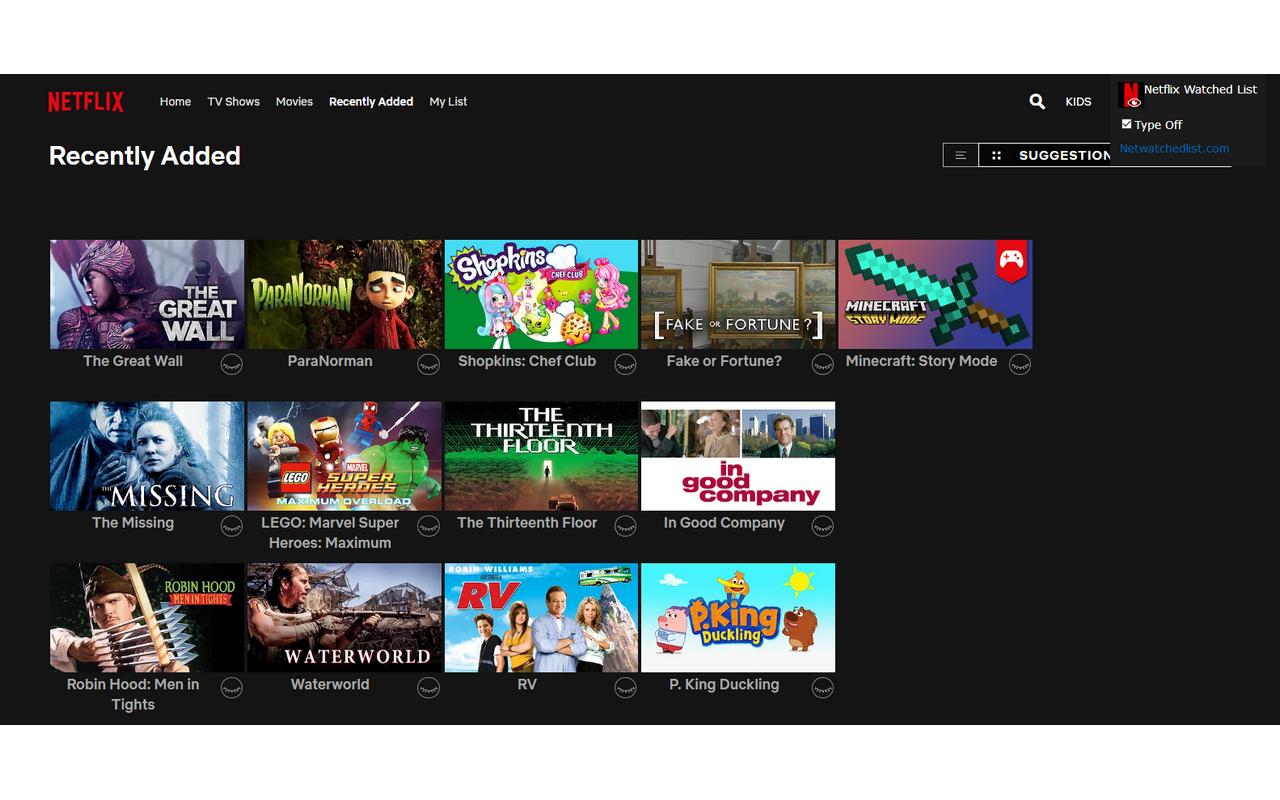Toggle watched eye for The Missing
1280x800 pixels.
coord(232,526)
